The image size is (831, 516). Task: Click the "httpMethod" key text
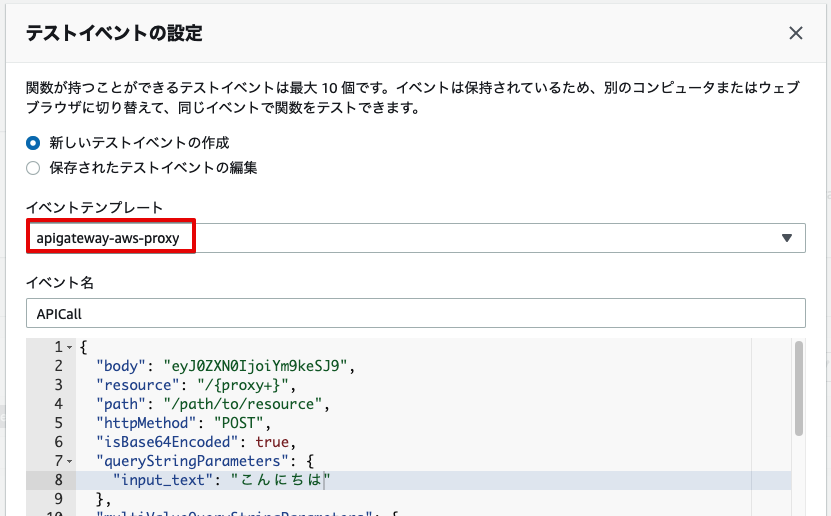pos(146,423)
